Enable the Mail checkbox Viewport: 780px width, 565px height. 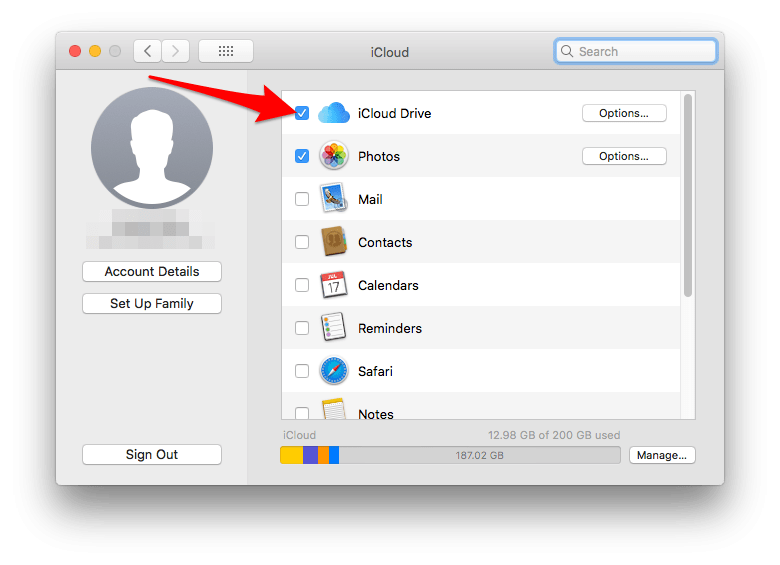[x=301, y=199]
